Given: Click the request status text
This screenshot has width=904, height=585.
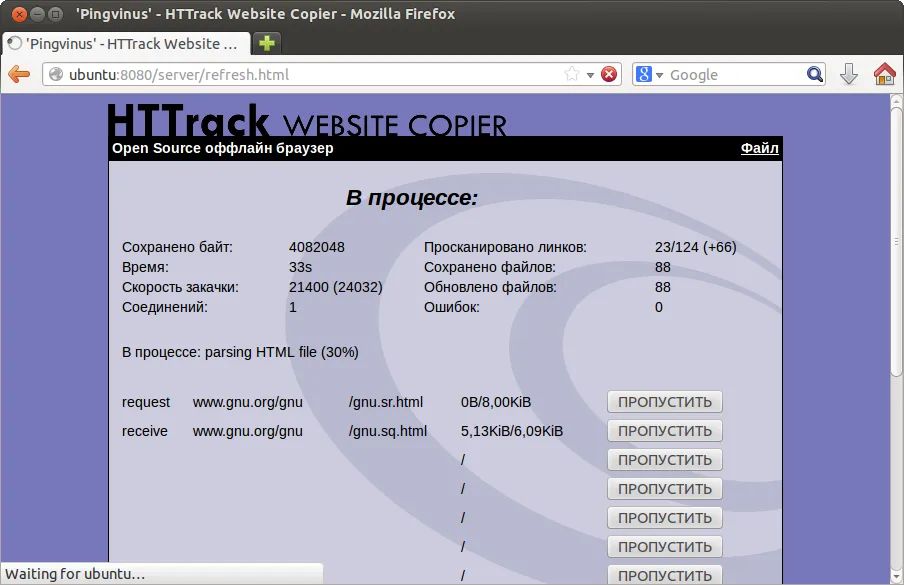Looking at the screenshot, I should tap(146, 402).
